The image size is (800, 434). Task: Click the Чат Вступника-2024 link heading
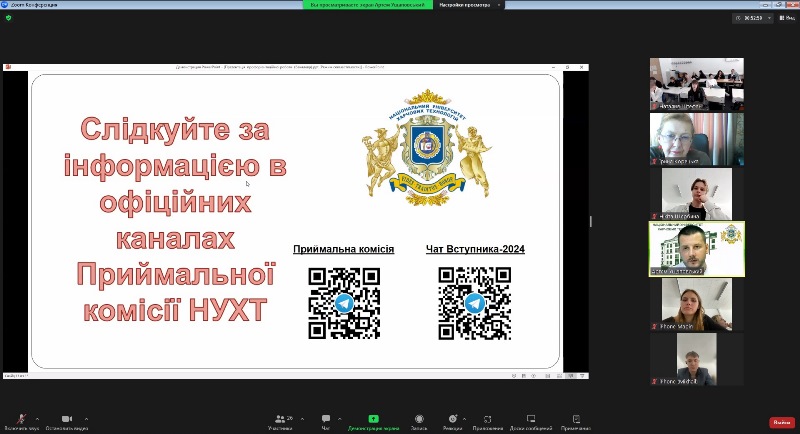click(x=475, y=249)
